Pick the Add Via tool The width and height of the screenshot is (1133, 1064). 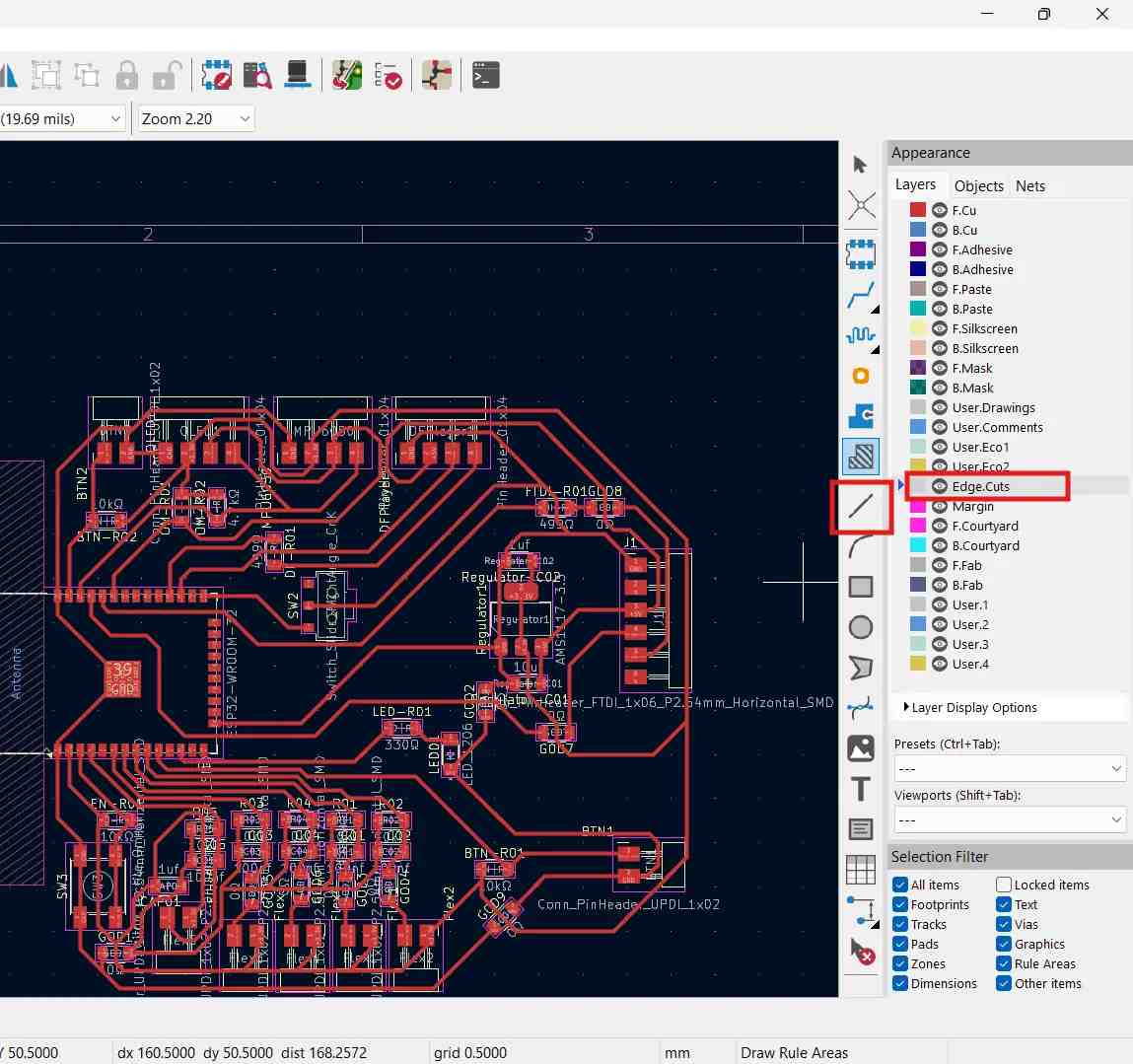(861, 376)
